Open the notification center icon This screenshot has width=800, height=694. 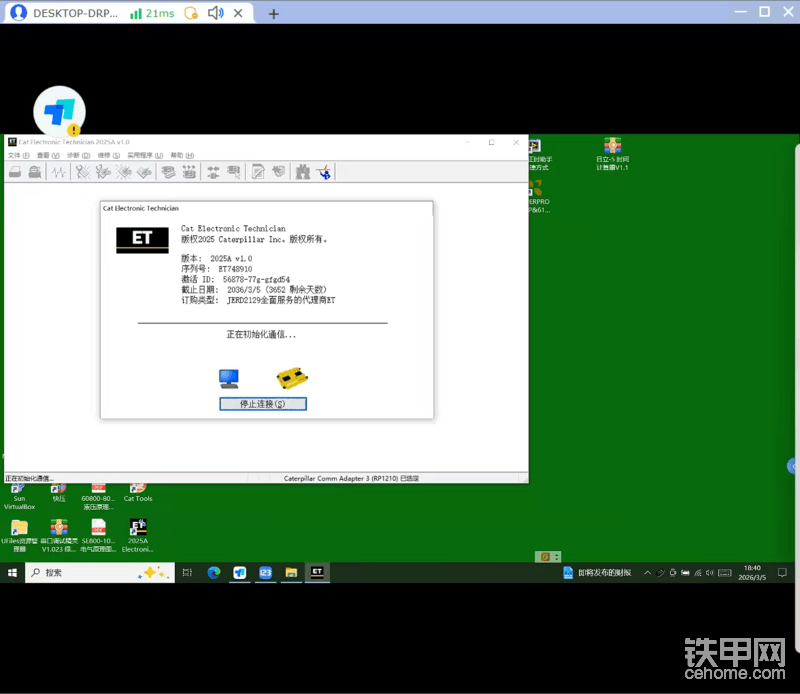[782, 573]
